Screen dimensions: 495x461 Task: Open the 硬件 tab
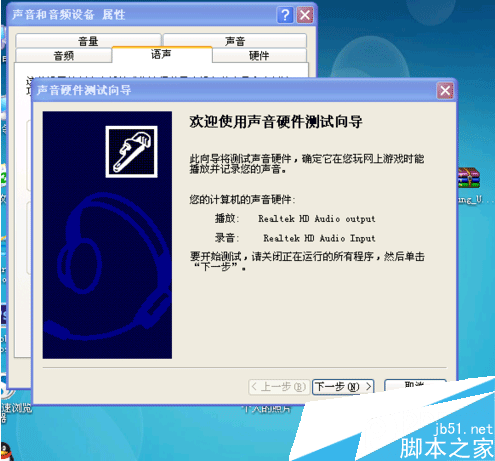coord(259,55)
